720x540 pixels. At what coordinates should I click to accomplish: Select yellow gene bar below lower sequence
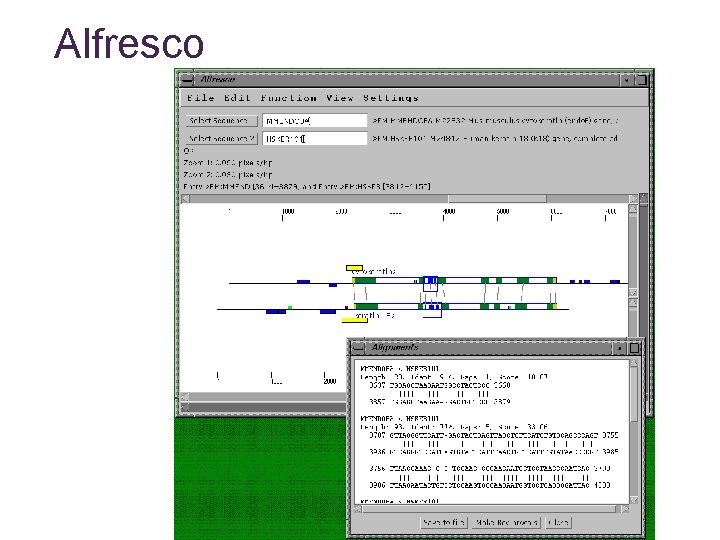point(354,320)
